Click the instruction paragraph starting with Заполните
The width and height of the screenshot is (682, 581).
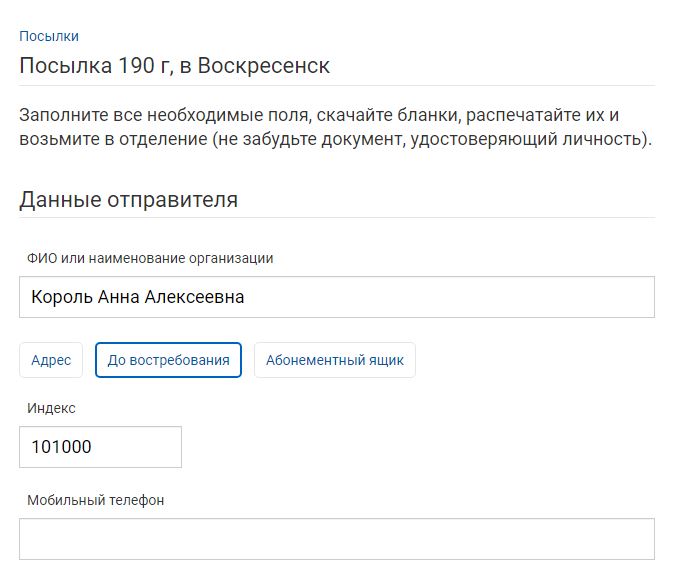click(335, 126)
